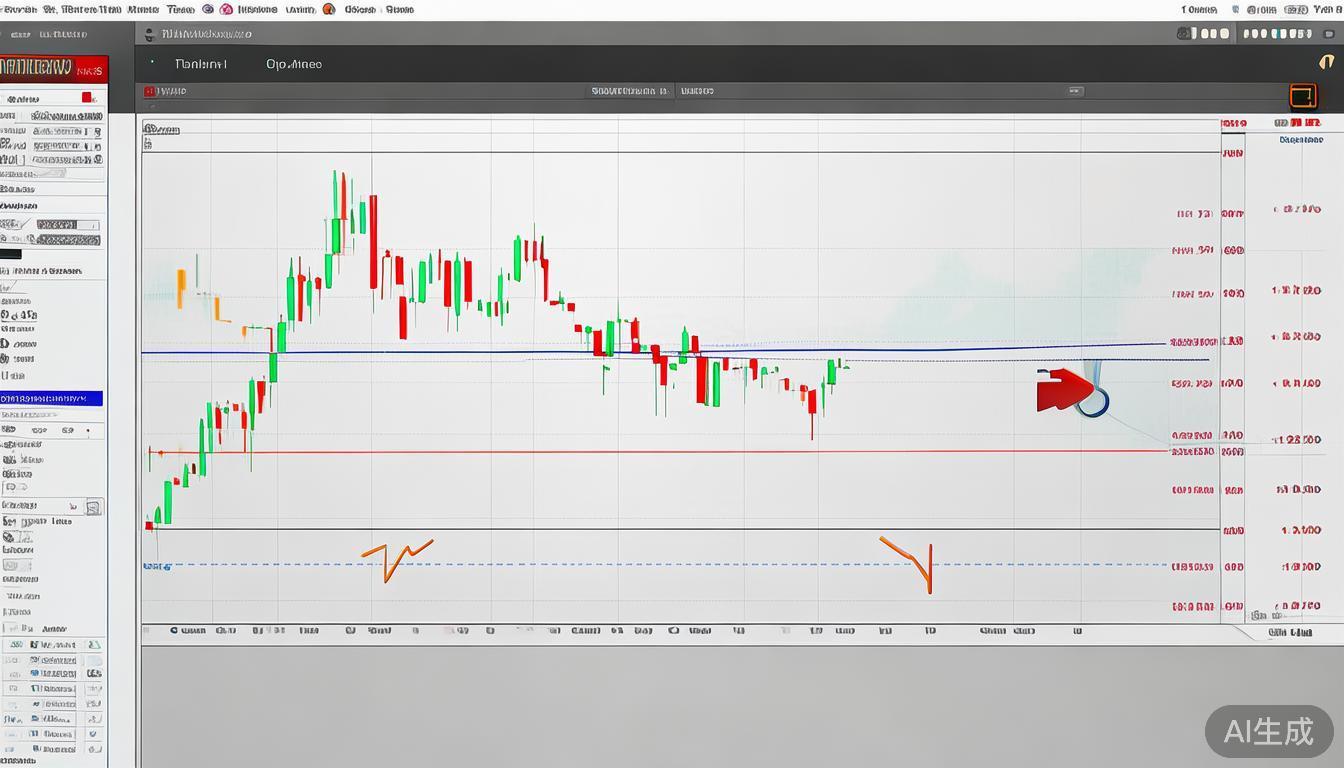Click the pink round icon in the top menu bar
Image resolution: width=1344 pixels, height=768 pixels.
[226, 9]
